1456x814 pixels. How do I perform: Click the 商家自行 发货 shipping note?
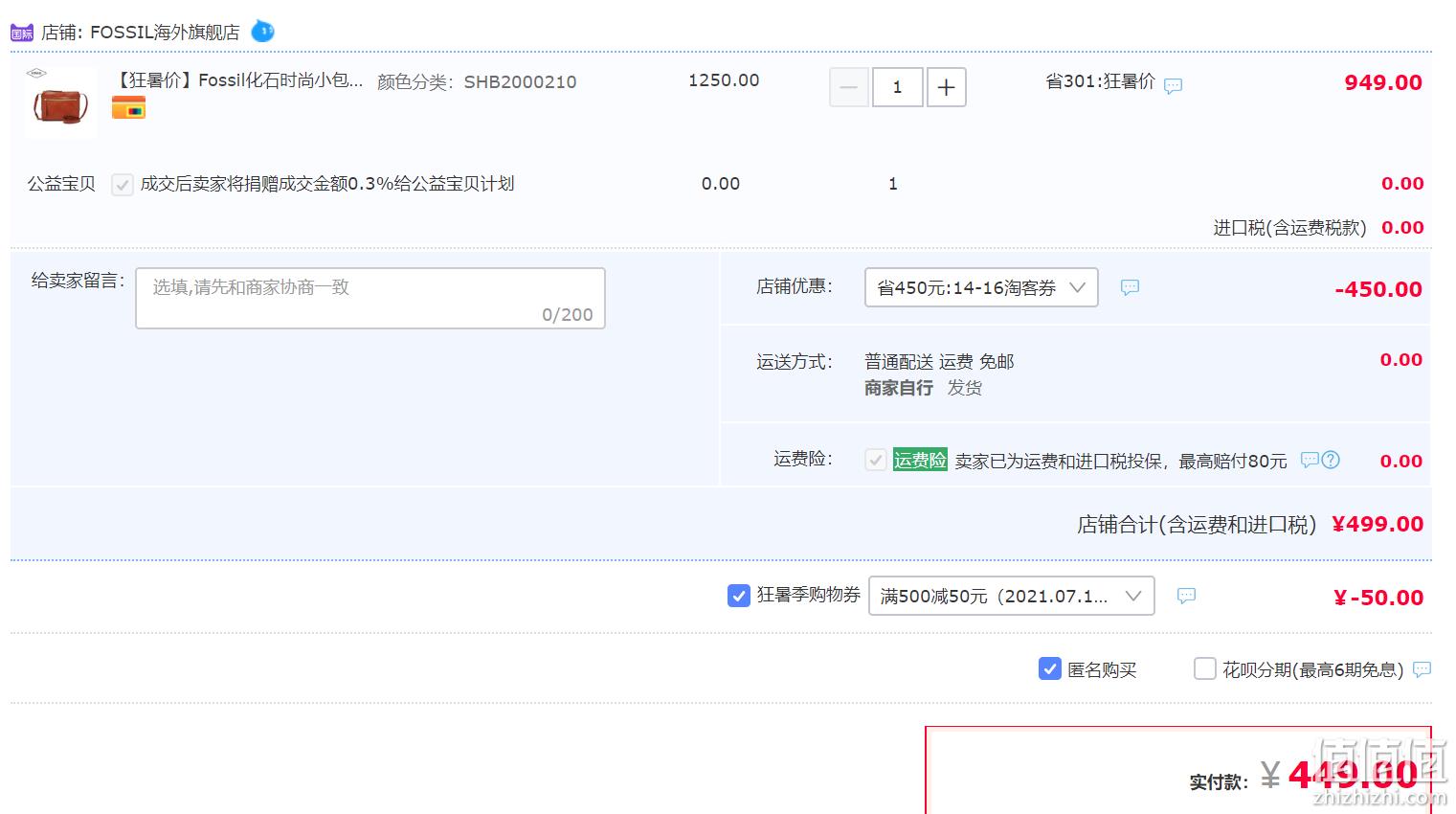tap(923, 388)
